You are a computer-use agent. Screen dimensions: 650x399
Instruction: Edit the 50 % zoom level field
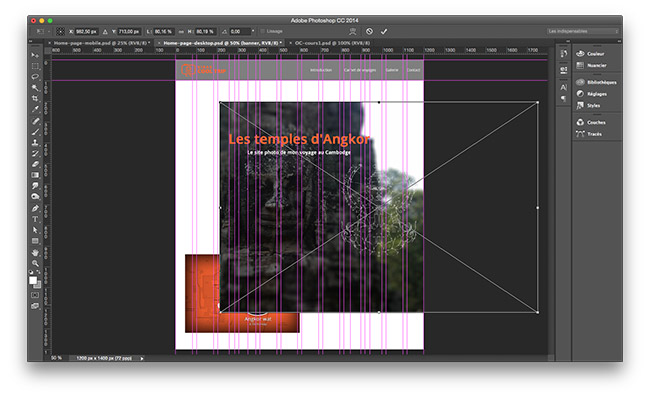click(x=57, y=358)
